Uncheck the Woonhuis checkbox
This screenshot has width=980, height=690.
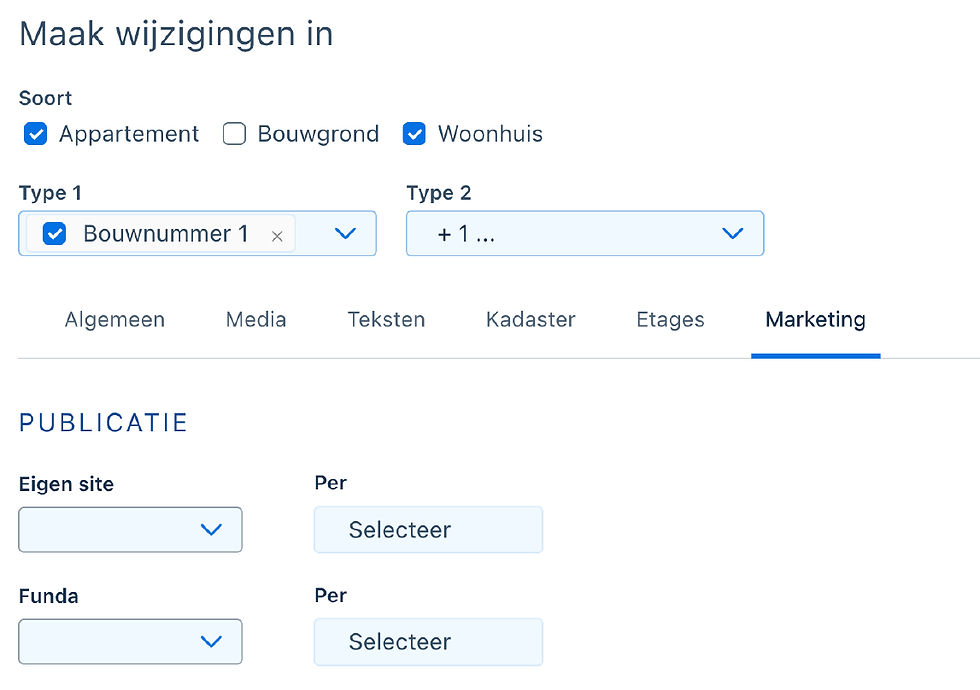pos(414,134)
